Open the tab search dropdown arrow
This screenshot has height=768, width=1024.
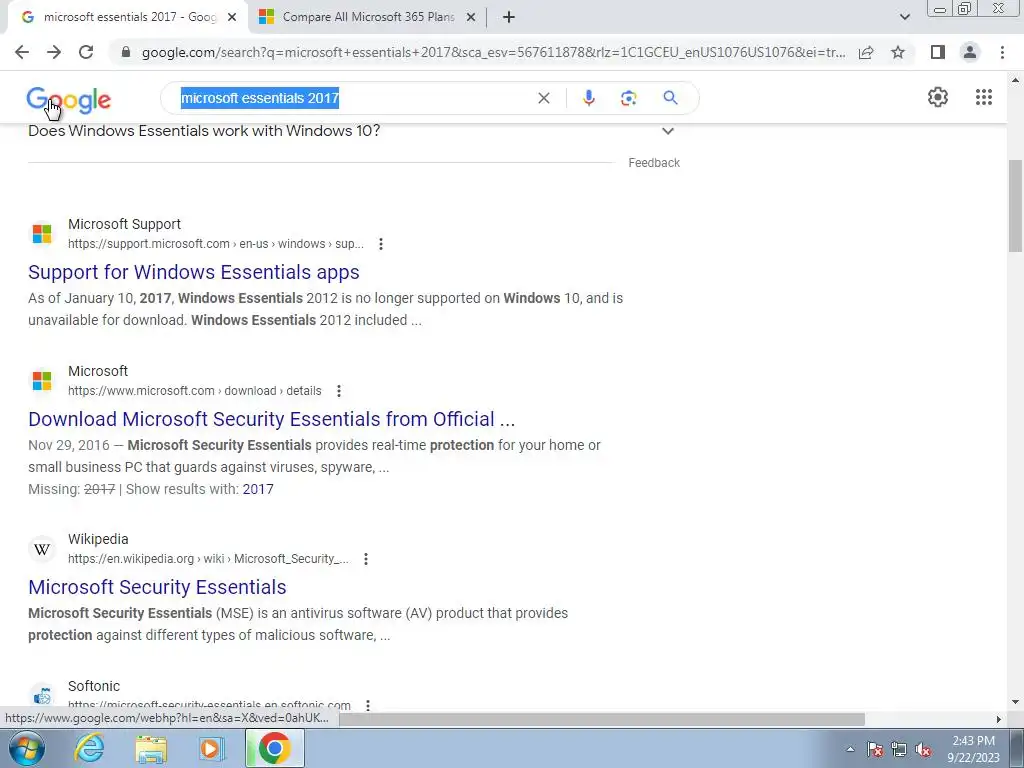tap(904, 17)
